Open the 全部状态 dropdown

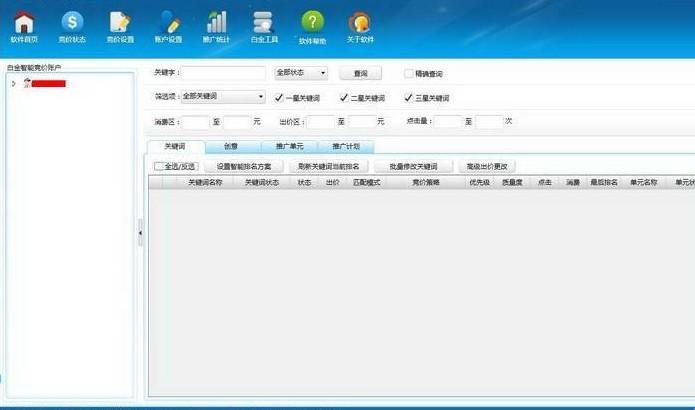coord(302,73)
